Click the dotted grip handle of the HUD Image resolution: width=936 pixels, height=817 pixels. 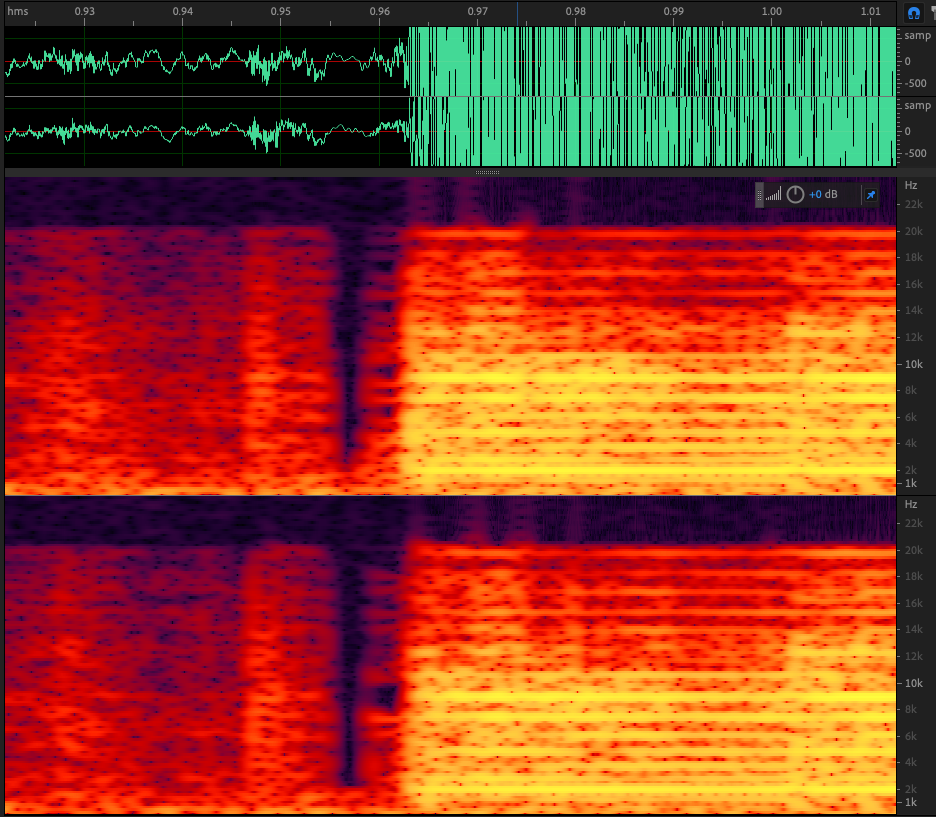pyautogui.click(x=759, y=193)
